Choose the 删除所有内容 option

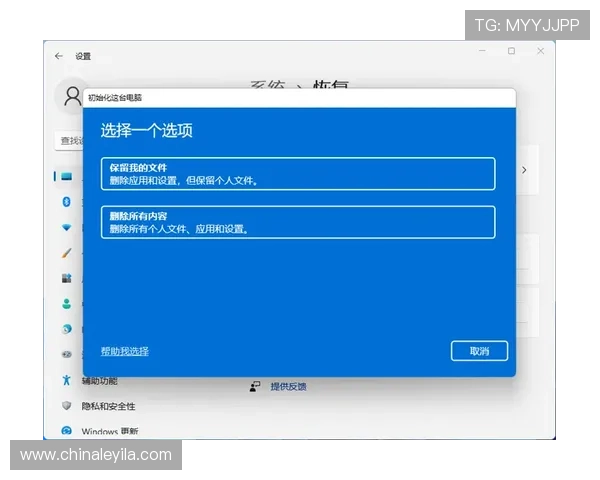[298, 222]
